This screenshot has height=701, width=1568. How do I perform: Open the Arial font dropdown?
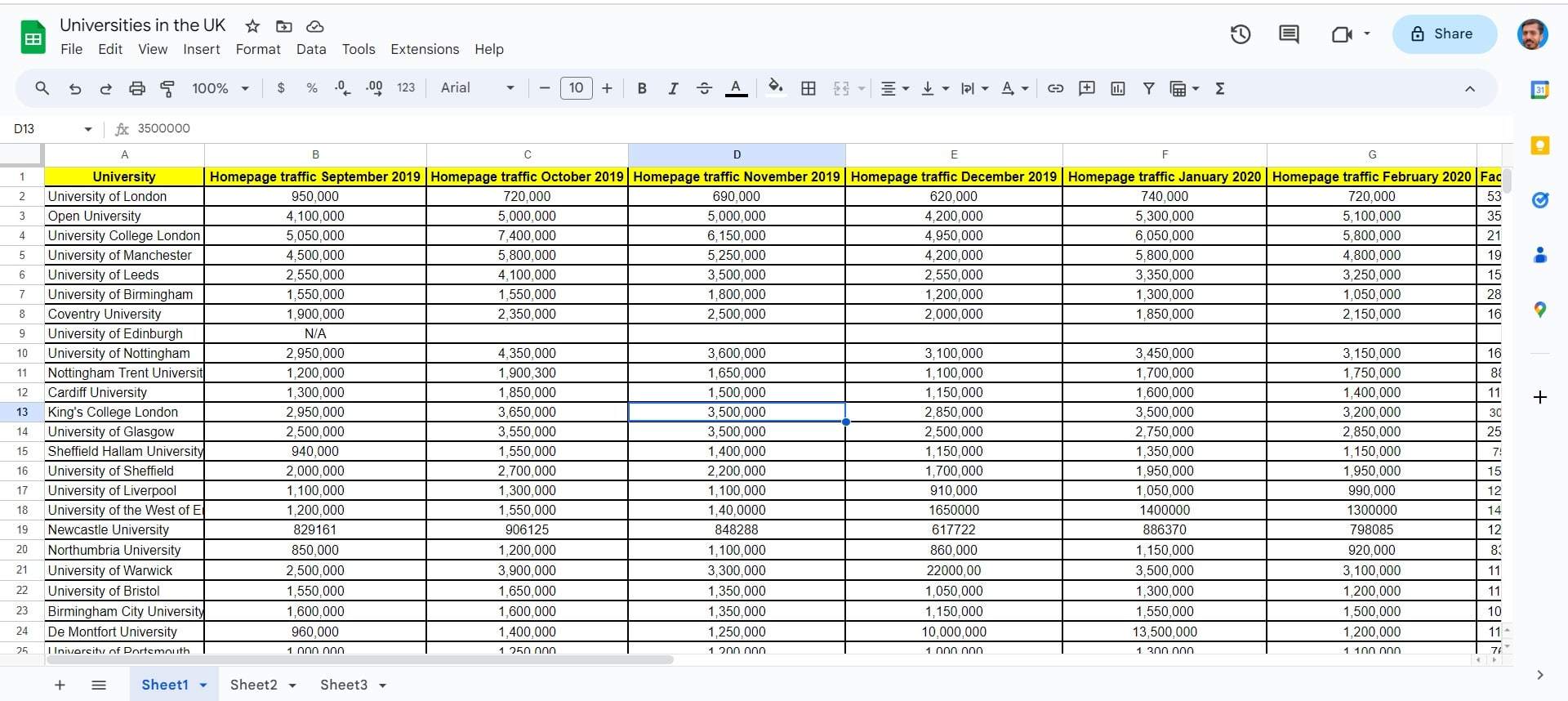[x=478, y=88]
